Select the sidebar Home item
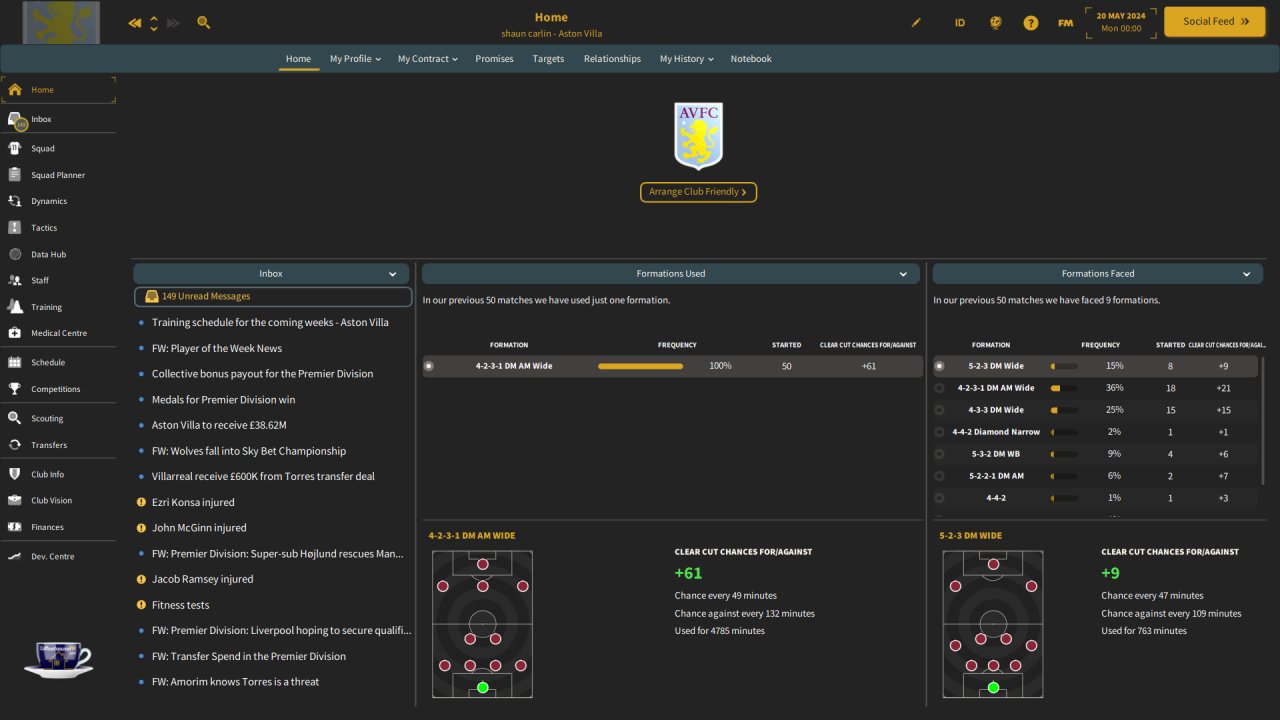 58,90
